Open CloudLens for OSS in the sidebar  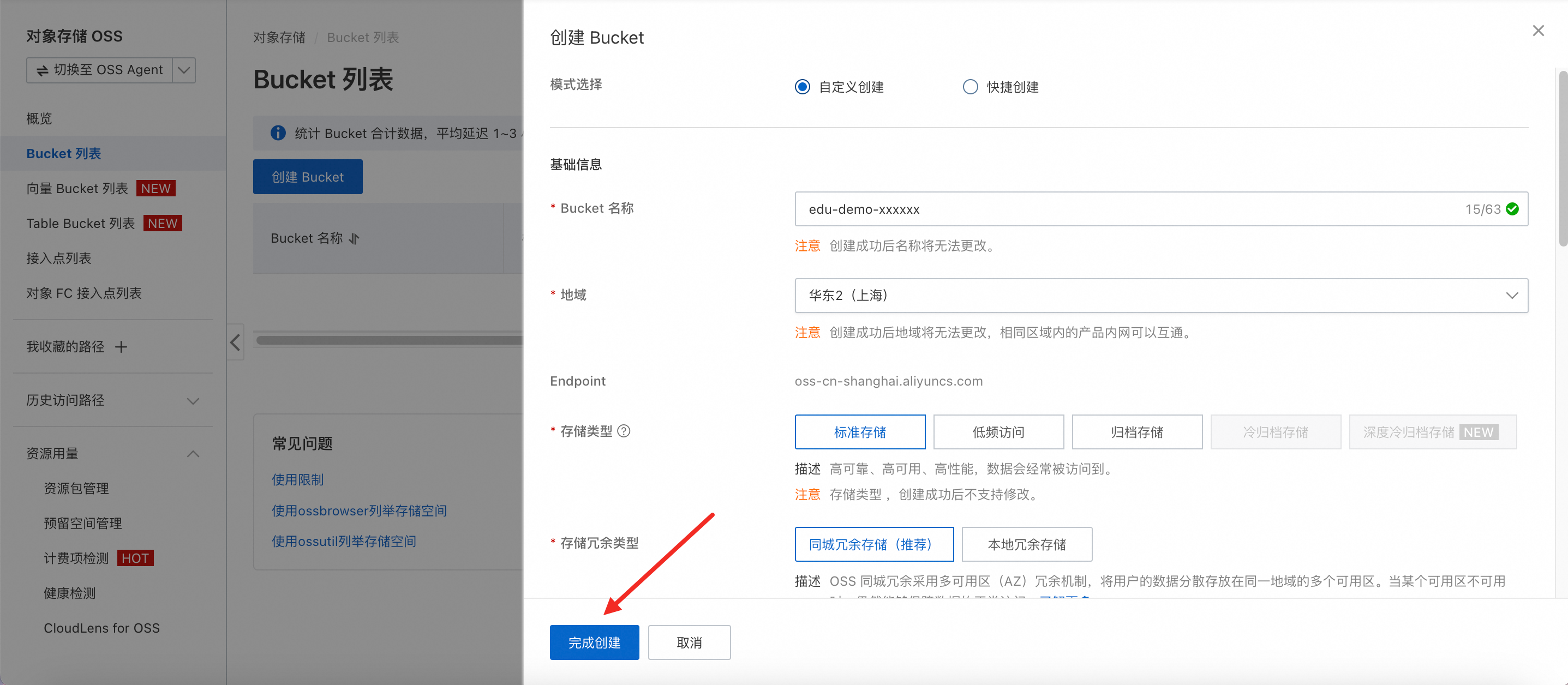(101, 628)
